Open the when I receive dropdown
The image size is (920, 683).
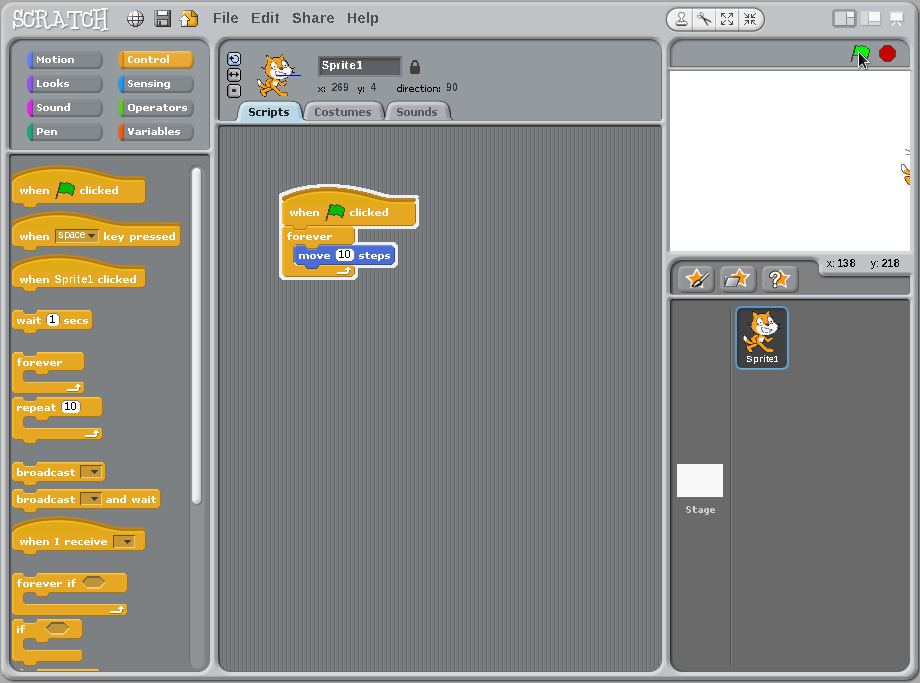tap(124, 541)
